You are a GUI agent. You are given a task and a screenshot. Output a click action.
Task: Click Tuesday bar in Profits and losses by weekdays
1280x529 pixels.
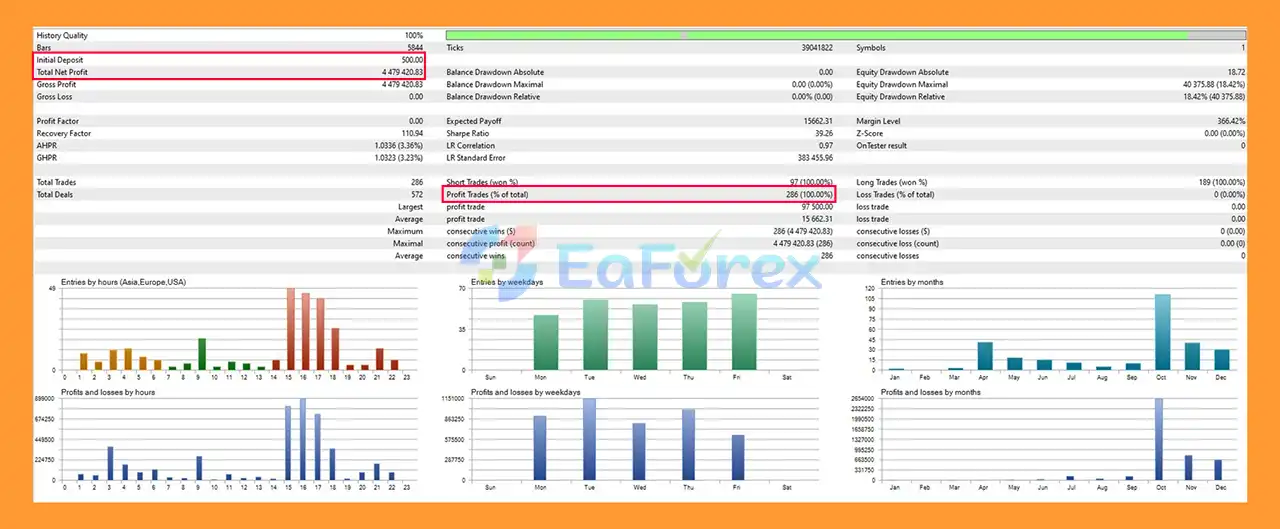pyautogui.click(x=589, y=439)
